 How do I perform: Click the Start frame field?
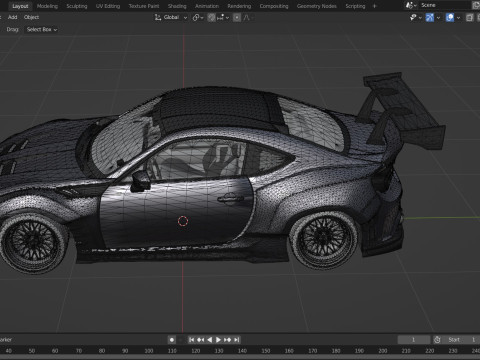click(x=461, y=340)
